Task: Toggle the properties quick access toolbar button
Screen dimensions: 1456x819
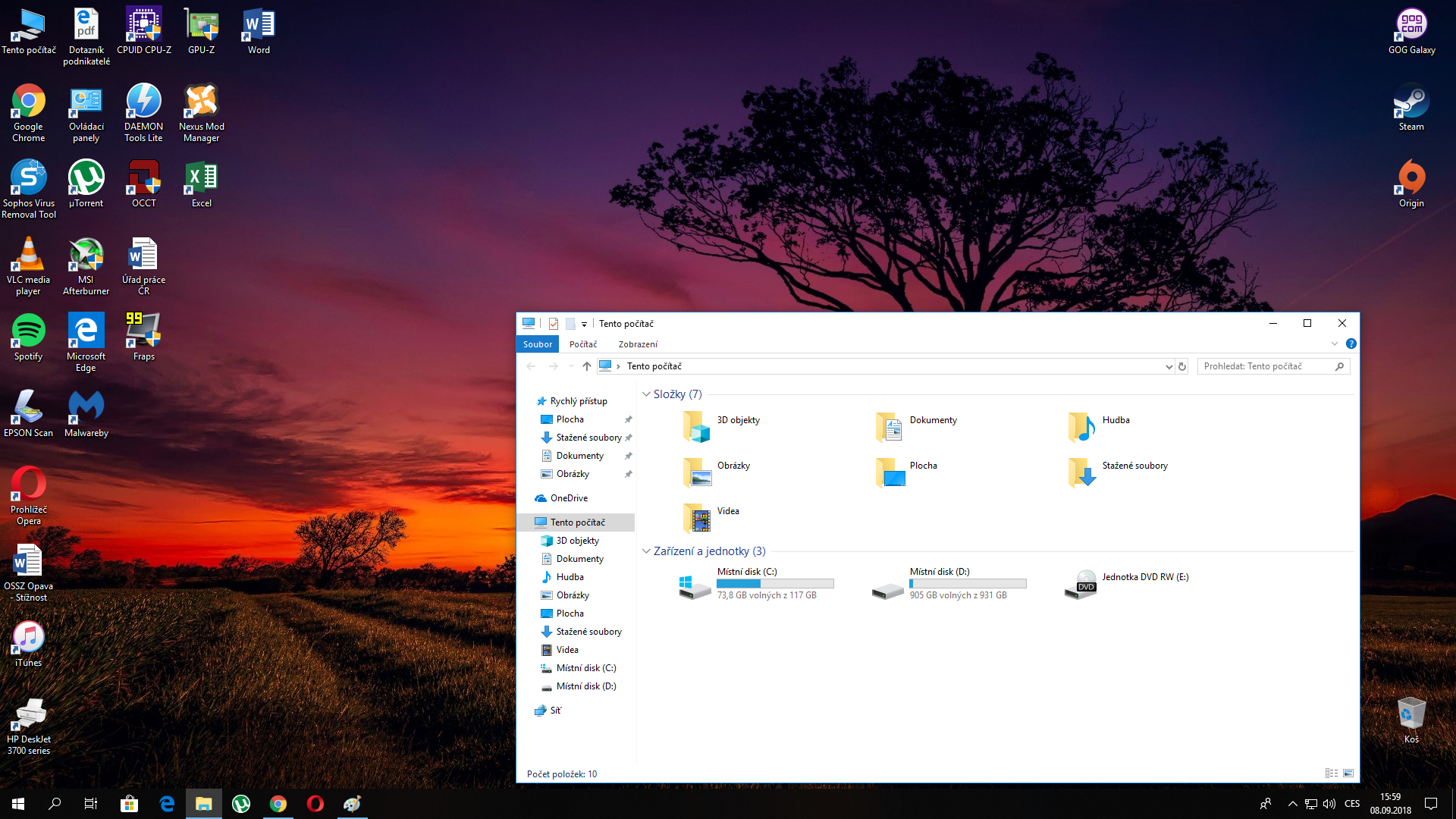Action: [554, 324]
